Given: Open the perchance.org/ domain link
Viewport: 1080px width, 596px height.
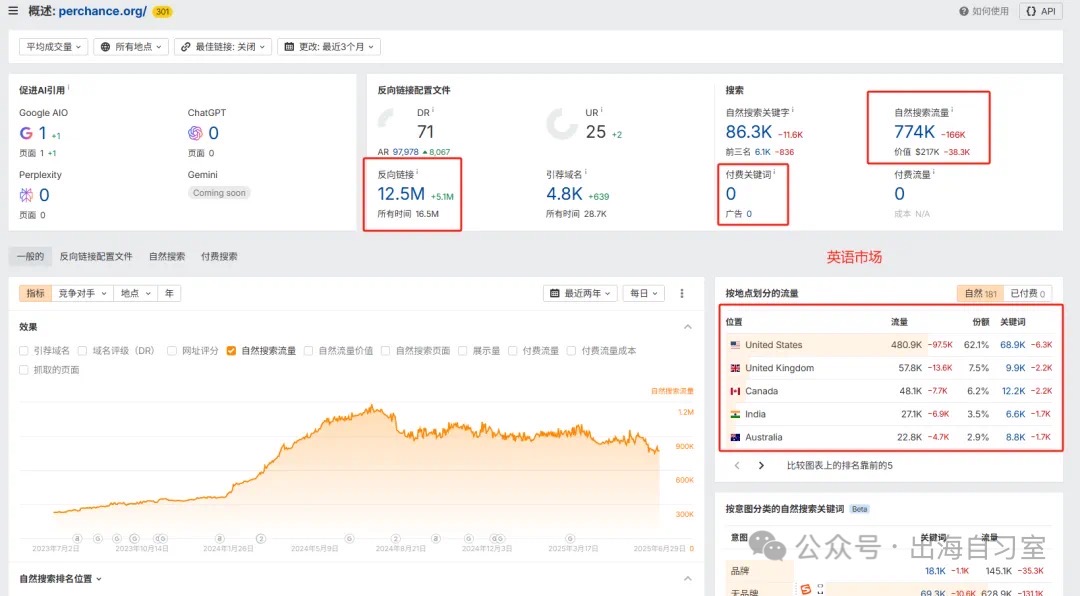Looking at the screenshot, I should 101,12.
